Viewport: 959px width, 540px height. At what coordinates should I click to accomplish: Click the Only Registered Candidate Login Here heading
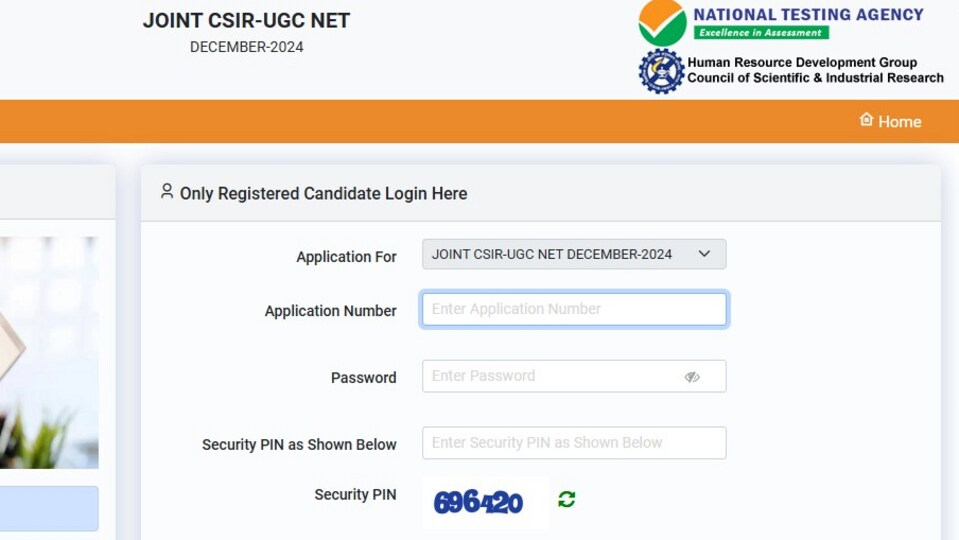[324, 193]
